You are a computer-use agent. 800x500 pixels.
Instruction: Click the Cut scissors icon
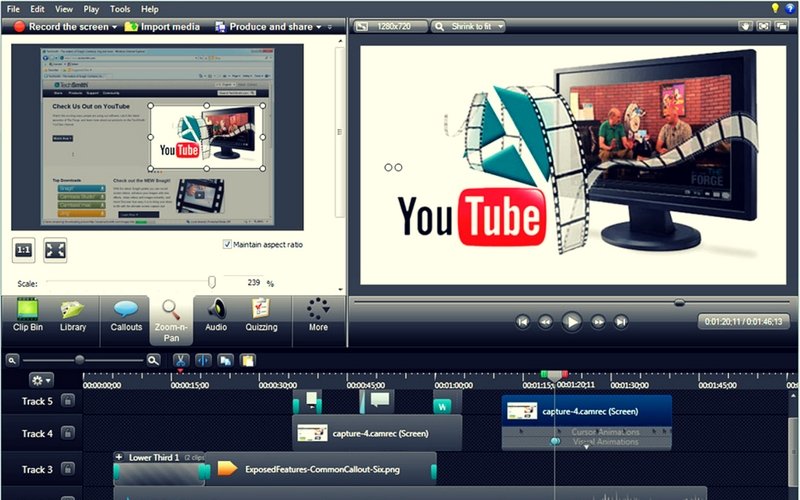181,361
